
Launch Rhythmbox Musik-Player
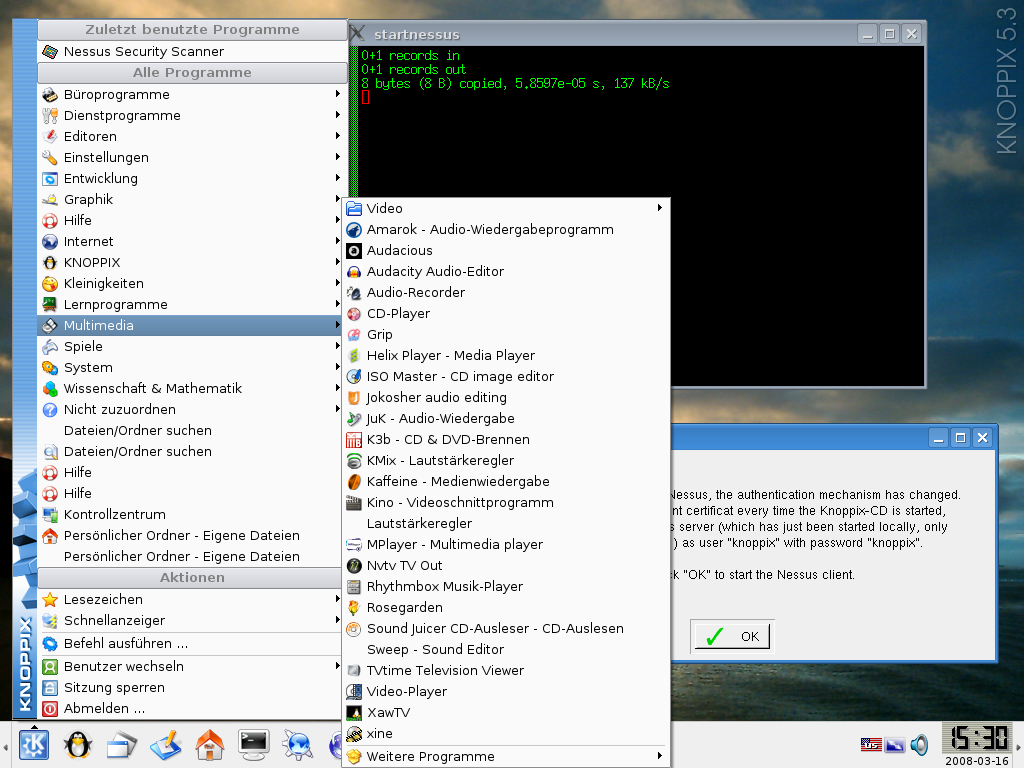pyautogui.click(x=506, y=586)
